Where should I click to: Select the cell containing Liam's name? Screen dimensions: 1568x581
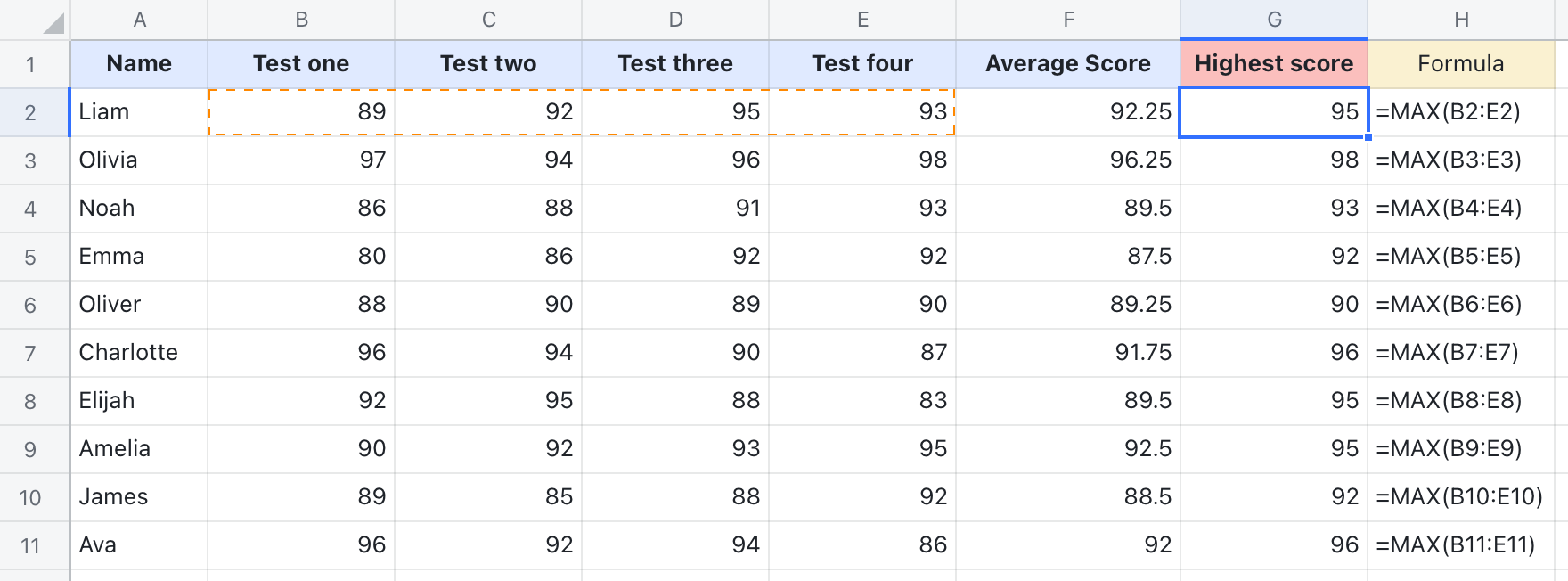[x=139, y=111]
